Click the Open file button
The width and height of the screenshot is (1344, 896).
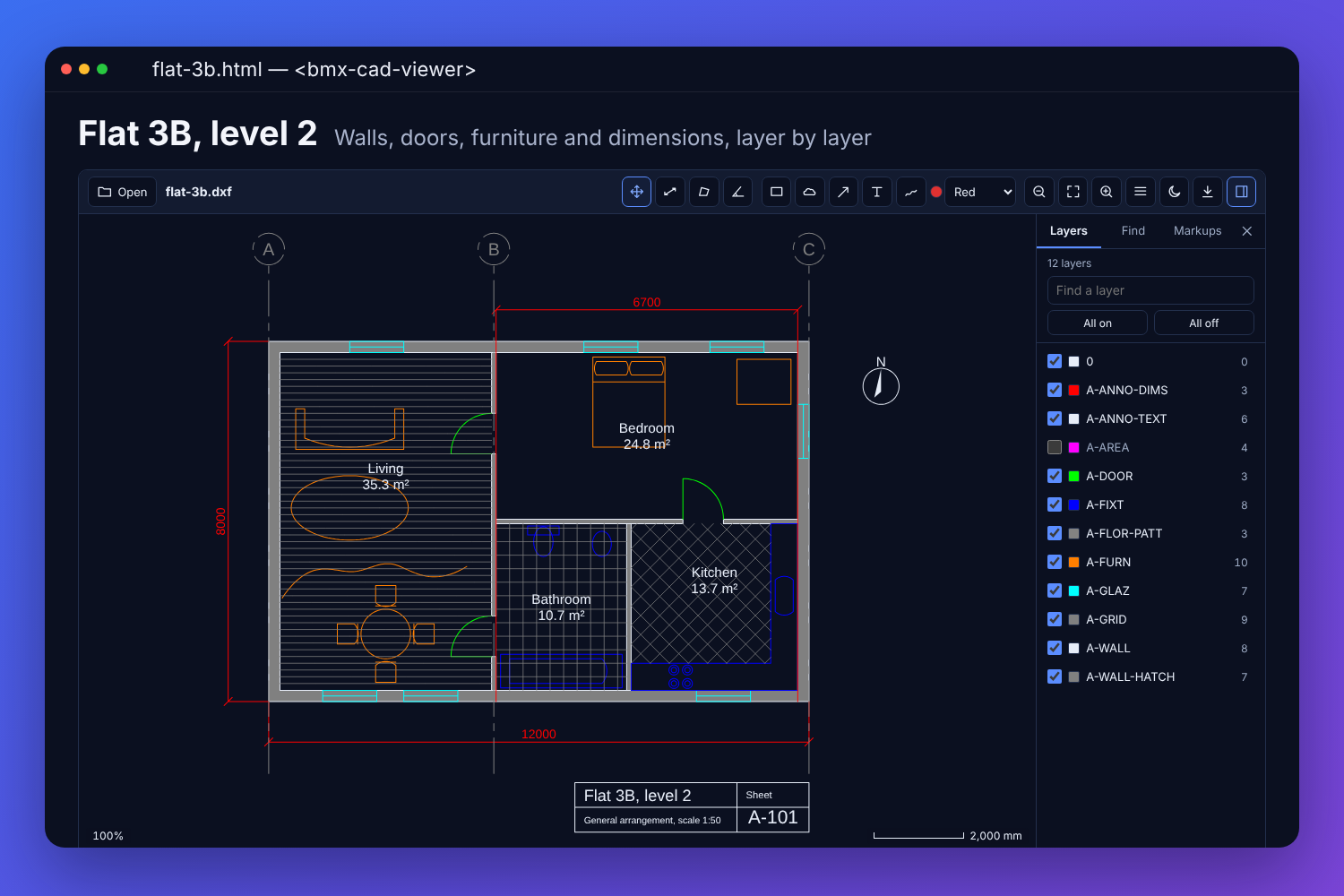coord(123,192)
